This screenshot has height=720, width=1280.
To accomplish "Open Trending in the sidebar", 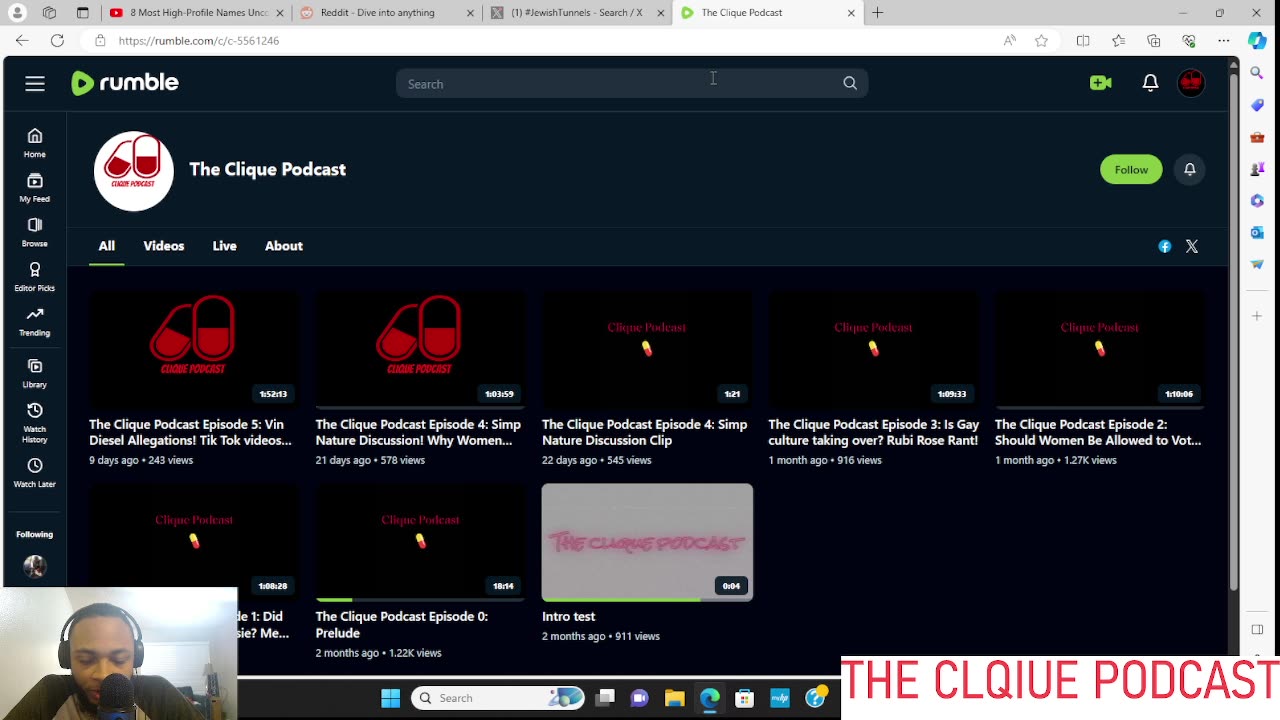I will 35,322.
